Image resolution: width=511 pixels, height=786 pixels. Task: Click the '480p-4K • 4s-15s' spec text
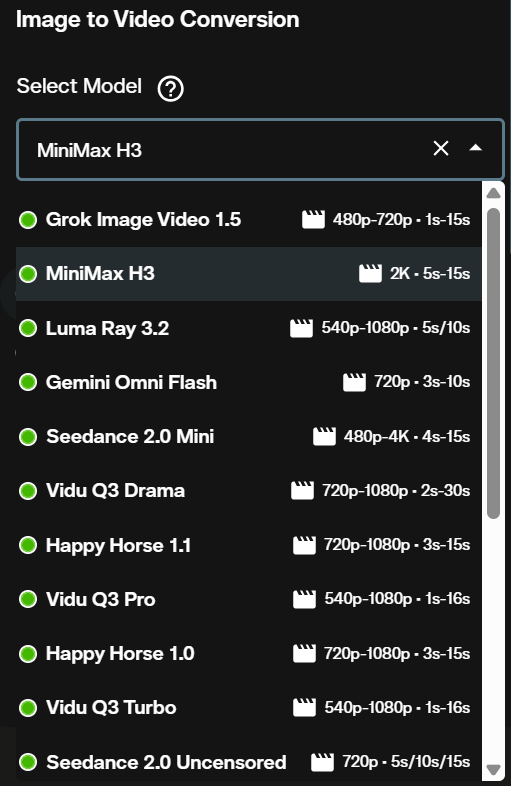(x=407, y=436)
